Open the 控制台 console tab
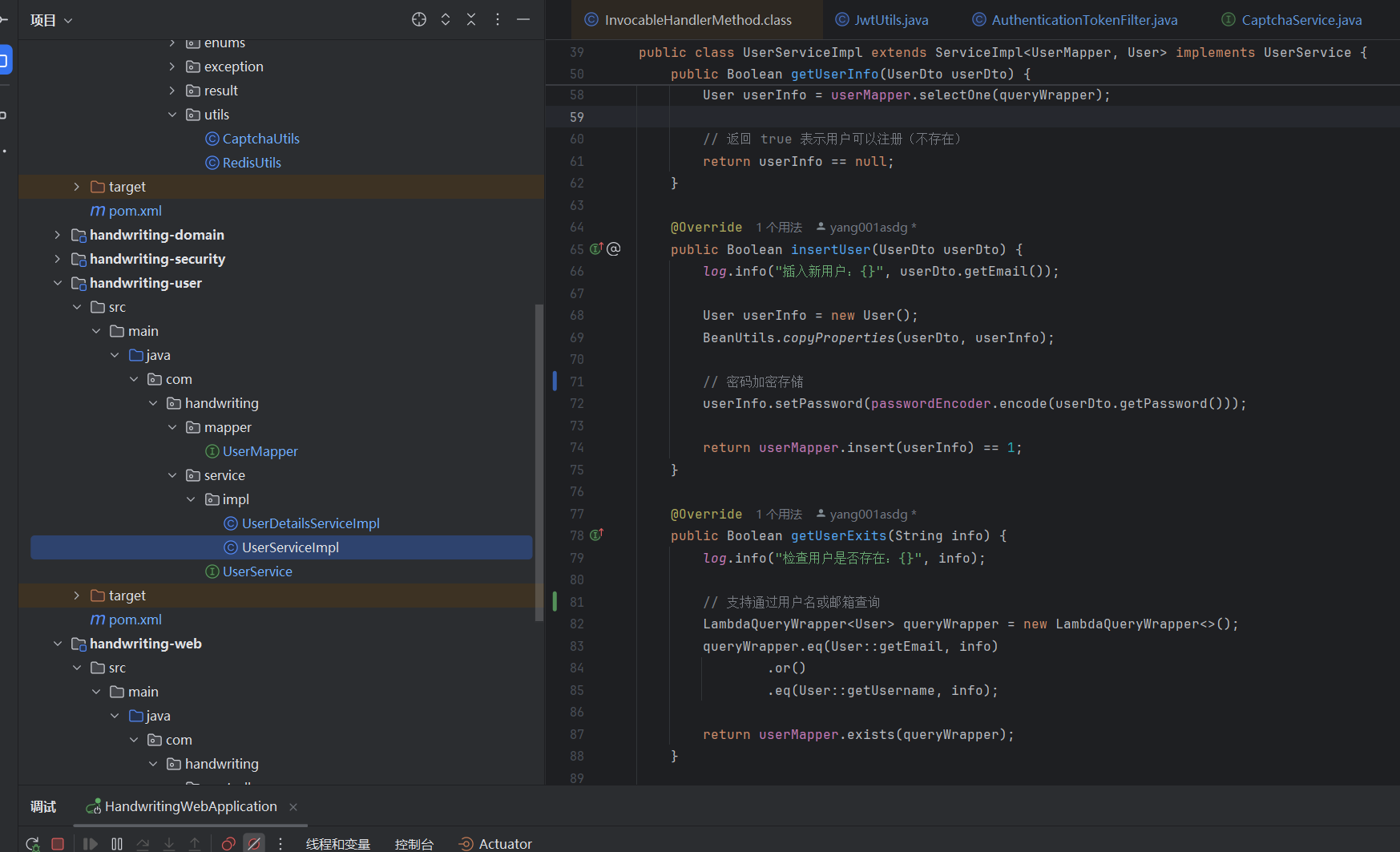 pyautogui.click(x=414, y=844)
